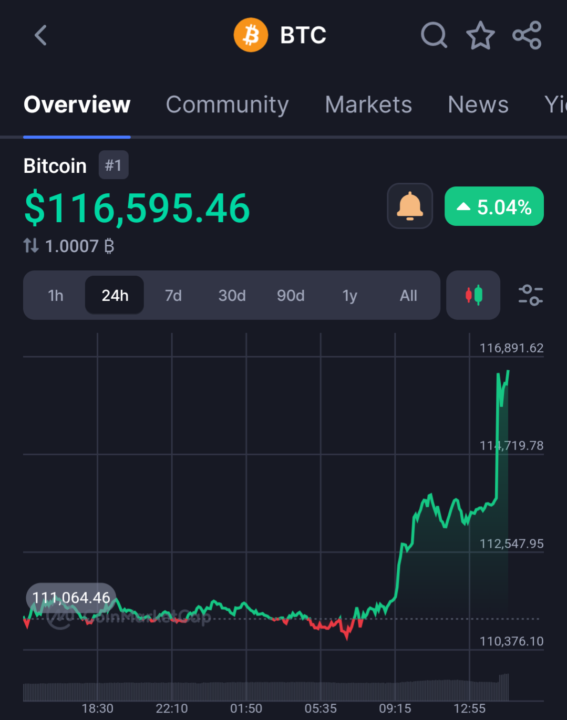The height and width of the screenshot is (720, 567).
Task: Share the BTC page
Action: point(527,35)
